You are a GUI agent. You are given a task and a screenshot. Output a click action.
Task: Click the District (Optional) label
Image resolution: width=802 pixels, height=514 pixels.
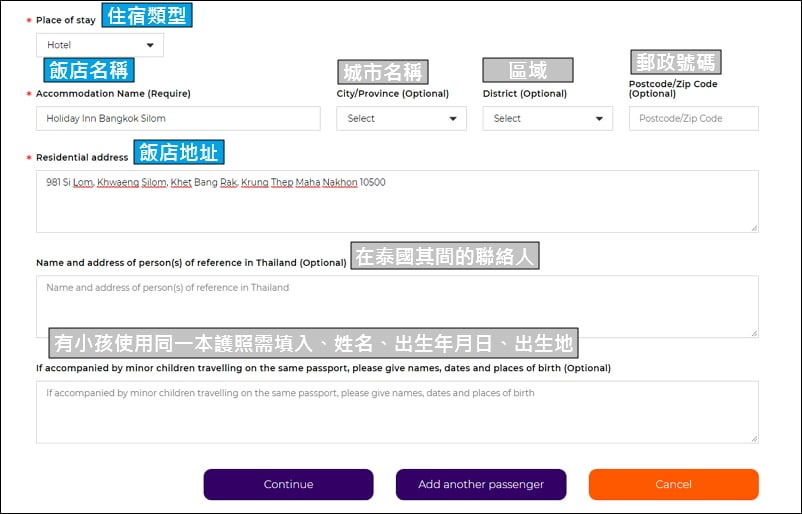coord(525,94)
